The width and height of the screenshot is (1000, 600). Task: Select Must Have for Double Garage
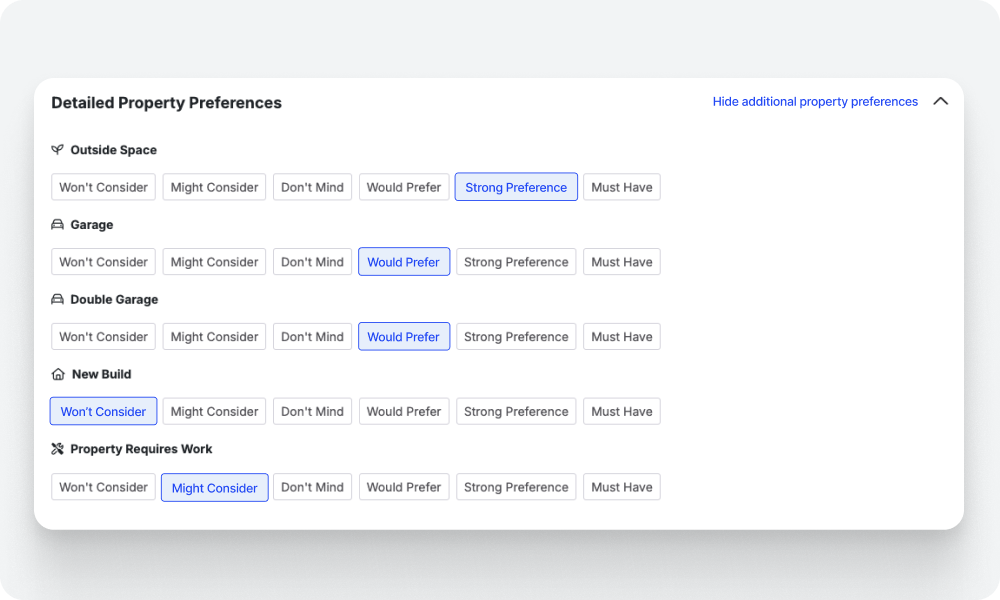pos(621,337)
